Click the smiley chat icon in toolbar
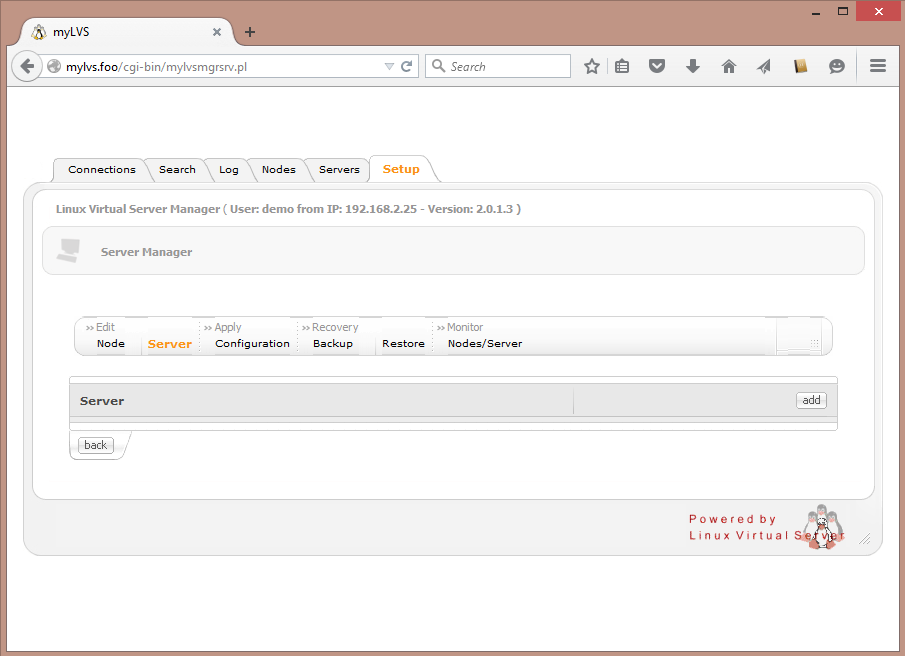Image resolution: width=905 pixels, height=656 pixels. pyautogui.click(x=837, y=67)
